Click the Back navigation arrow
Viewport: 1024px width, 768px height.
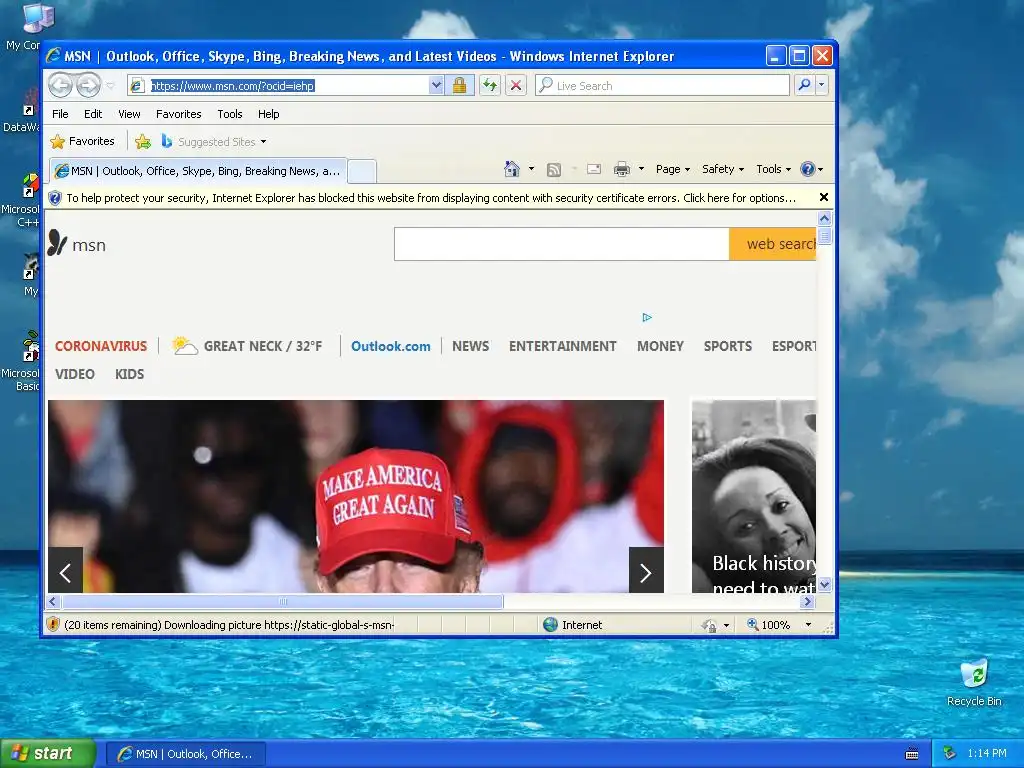(x=60, y=85)
